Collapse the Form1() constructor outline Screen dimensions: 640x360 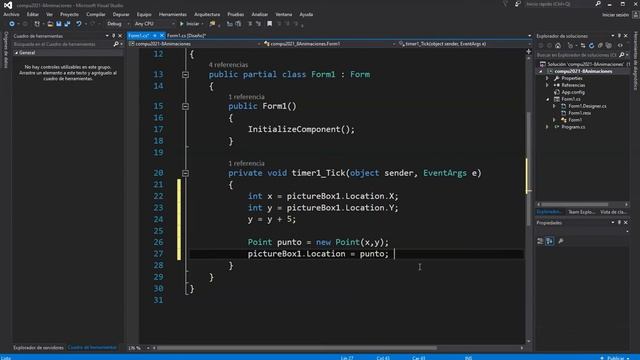pyautogui.click(x=185, y=106)
